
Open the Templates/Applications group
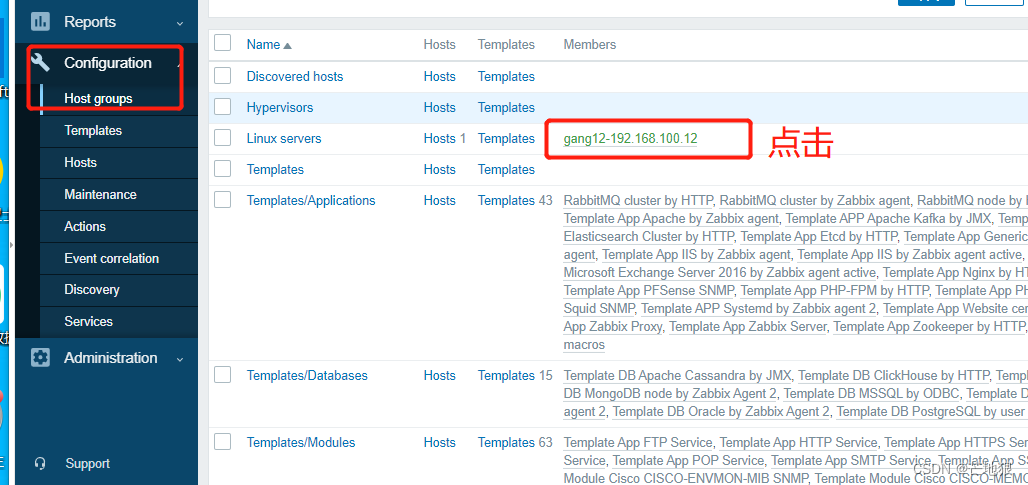311,201
